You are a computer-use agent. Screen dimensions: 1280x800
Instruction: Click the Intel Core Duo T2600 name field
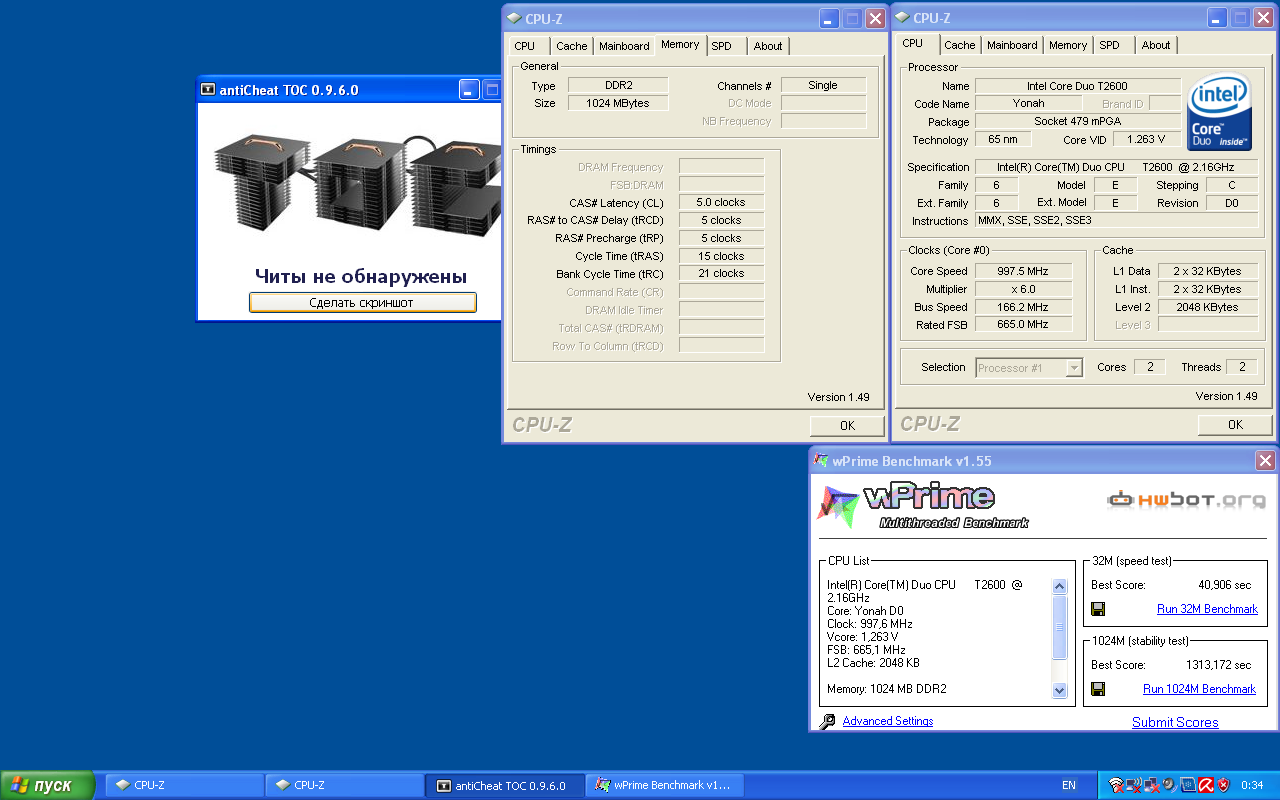[x=1077, y=86]
